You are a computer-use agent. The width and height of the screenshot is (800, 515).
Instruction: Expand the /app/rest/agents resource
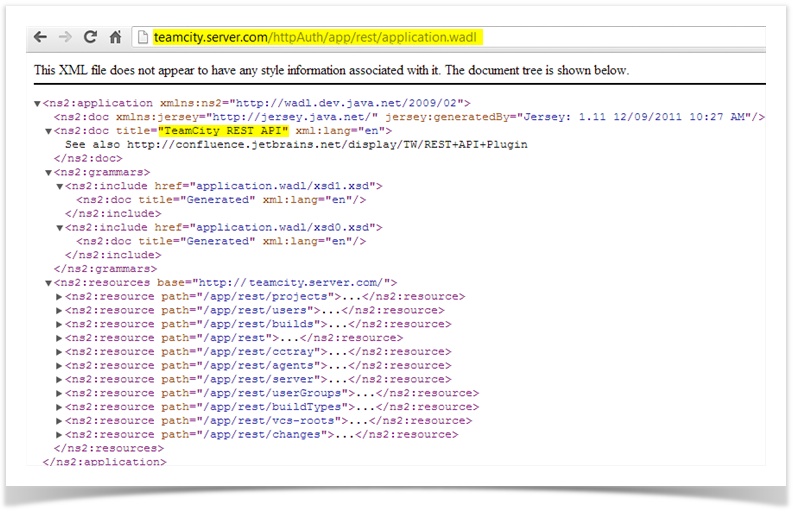(x=60, y=366)
